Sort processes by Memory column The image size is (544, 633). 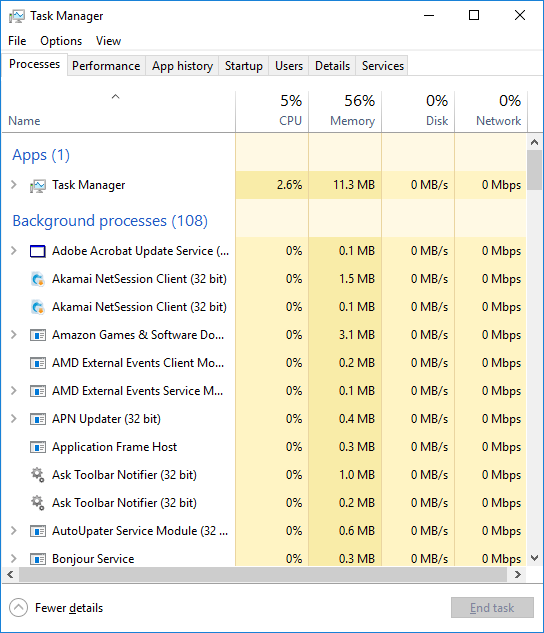[x=345, y=111]
